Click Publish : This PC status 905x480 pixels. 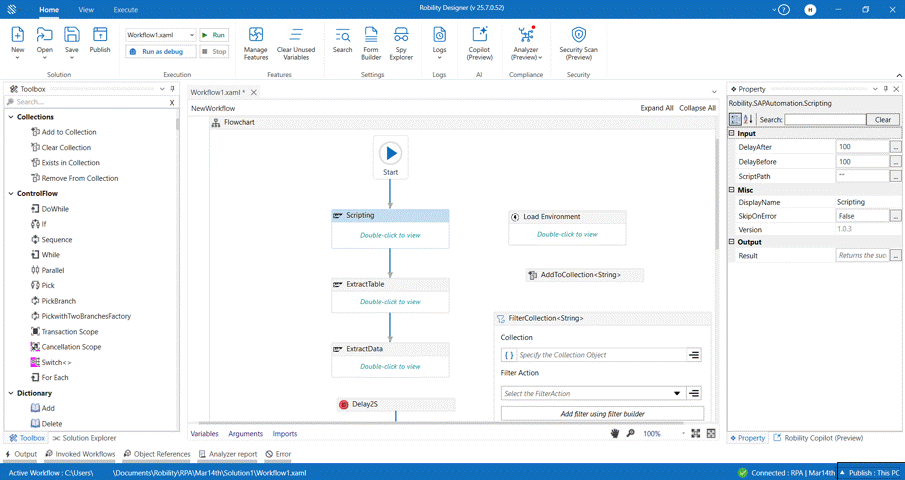point(870,472)
